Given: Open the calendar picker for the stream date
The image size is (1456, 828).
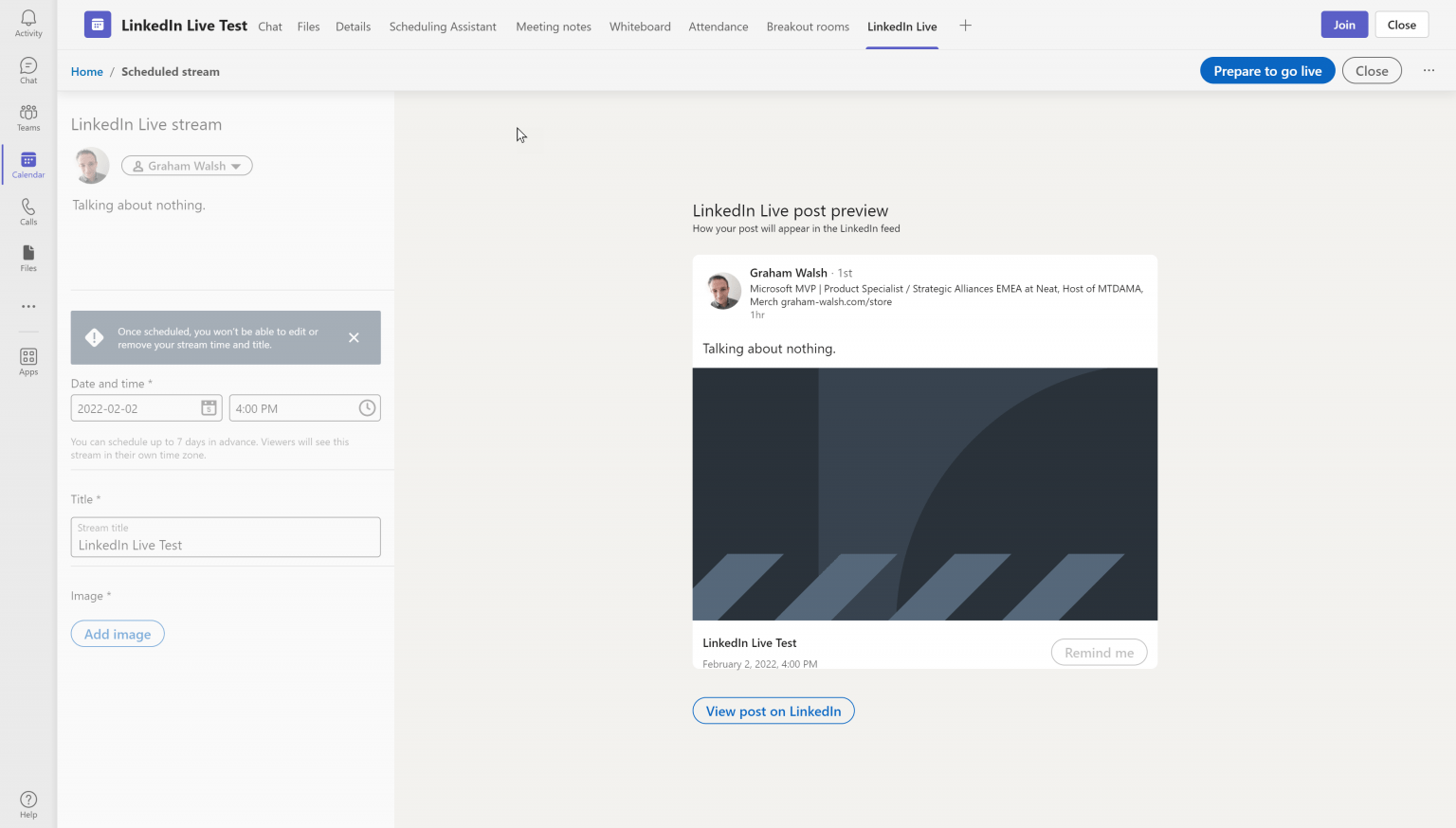Looking at the screenshot, I should click(209, 407).
